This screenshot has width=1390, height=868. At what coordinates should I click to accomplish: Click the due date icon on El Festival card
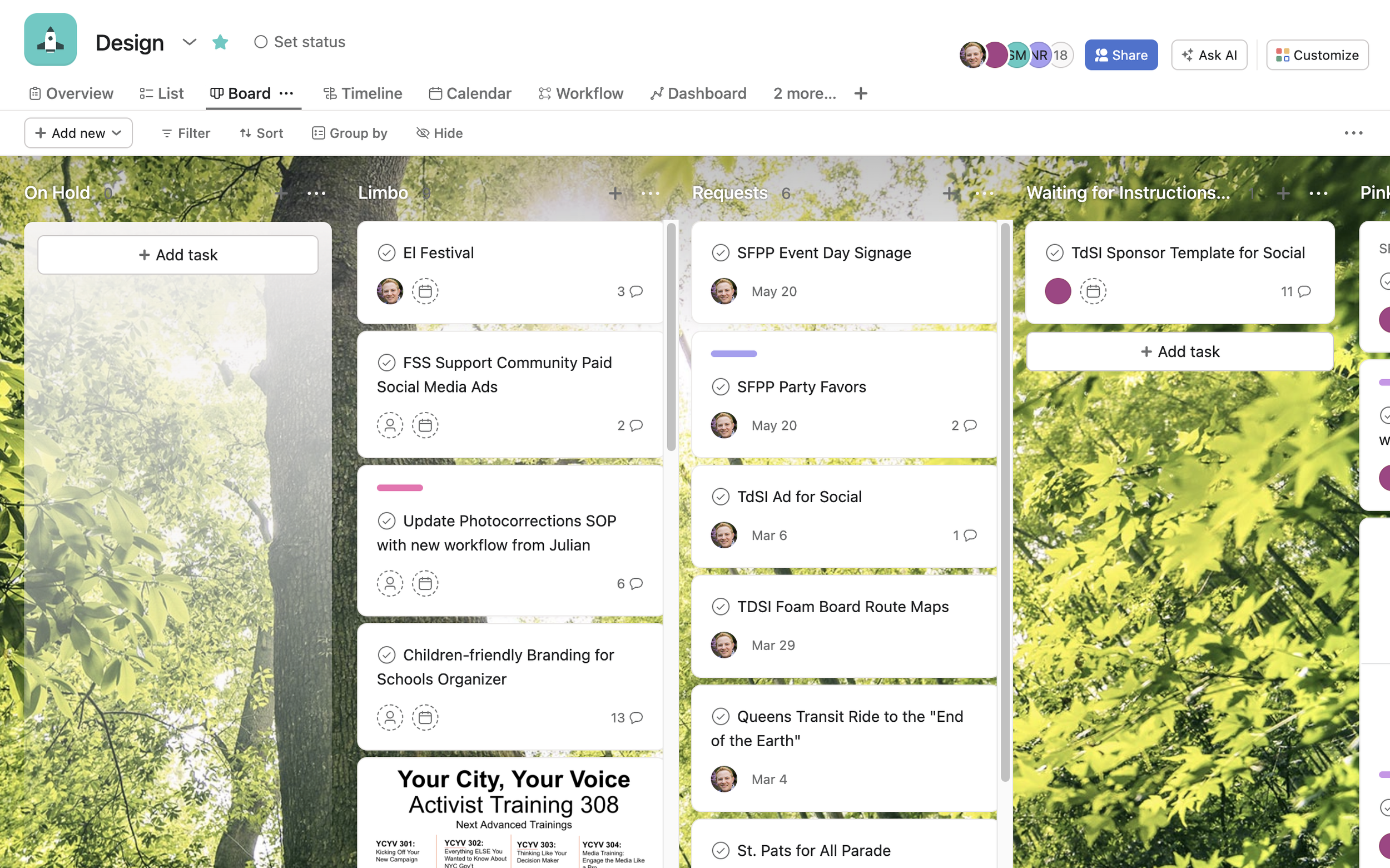(425, 291)
